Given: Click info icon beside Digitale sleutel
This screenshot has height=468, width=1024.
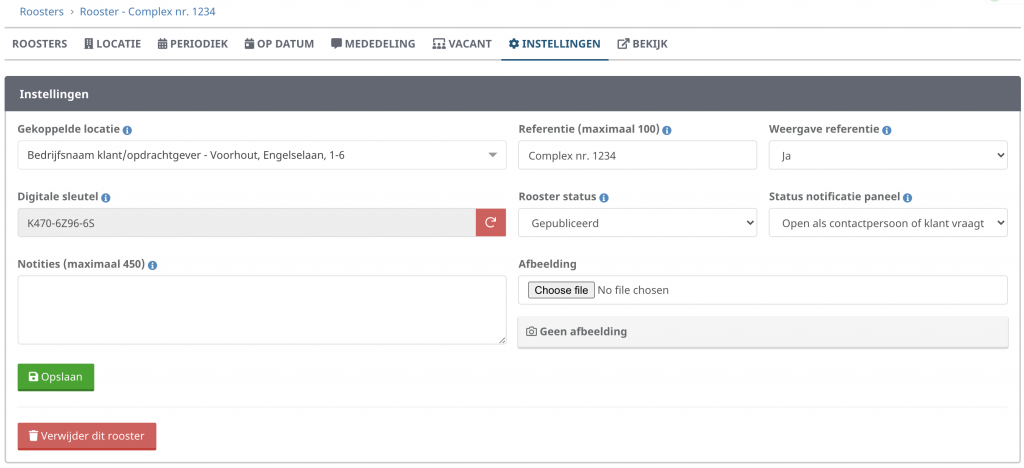Looking at the screenshot, I should (x=106, y=197).
